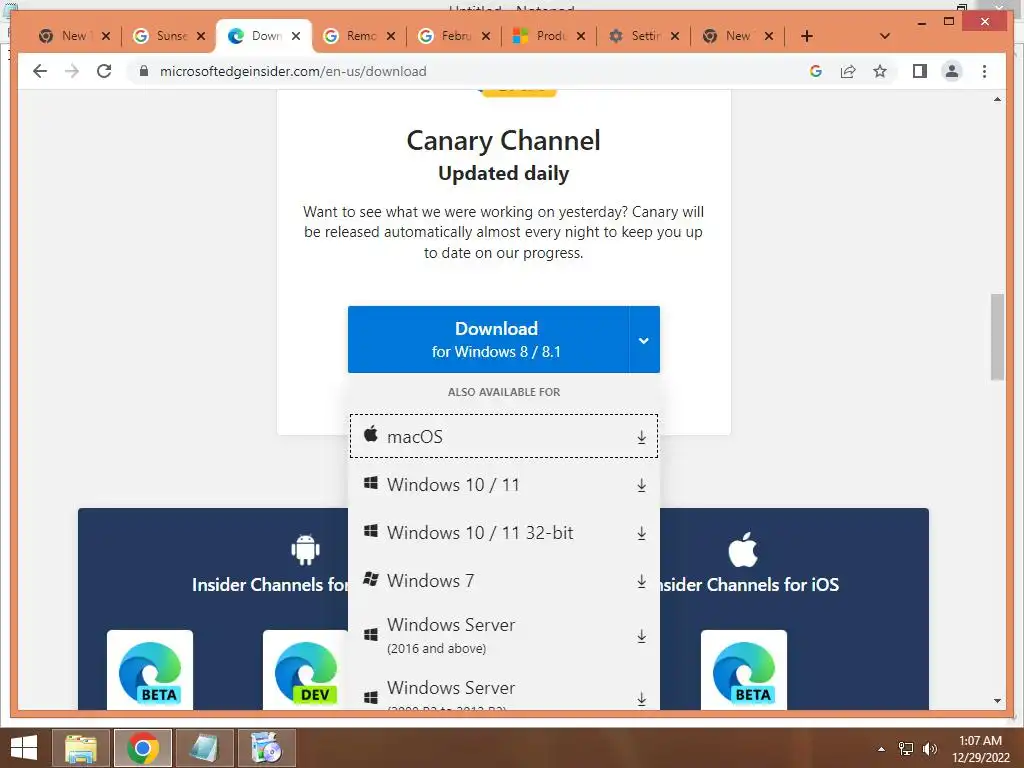This screenshot has width=1024, height=768.
Task: Select Windows 10 / 11 download option
Action: (x=504, y=485)
